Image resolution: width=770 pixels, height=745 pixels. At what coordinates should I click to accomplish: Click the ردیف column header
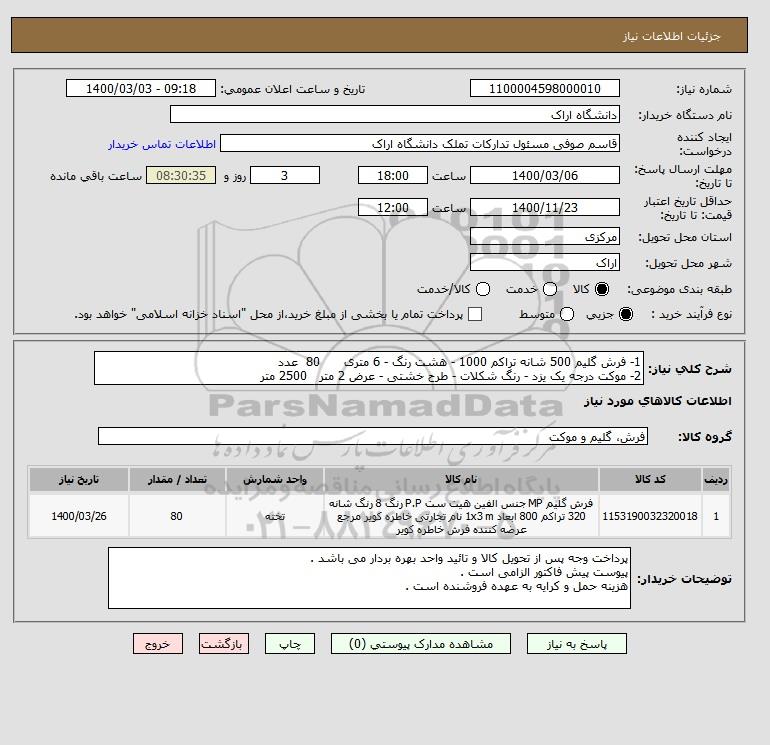click(x=716, y=479)
